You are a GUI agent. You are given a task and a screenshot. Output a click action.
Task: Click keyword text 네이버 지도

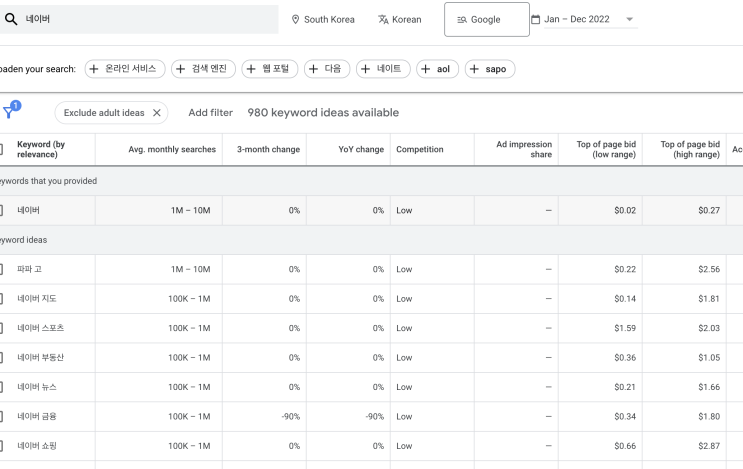pyautogui.click(x=36, y=298)
